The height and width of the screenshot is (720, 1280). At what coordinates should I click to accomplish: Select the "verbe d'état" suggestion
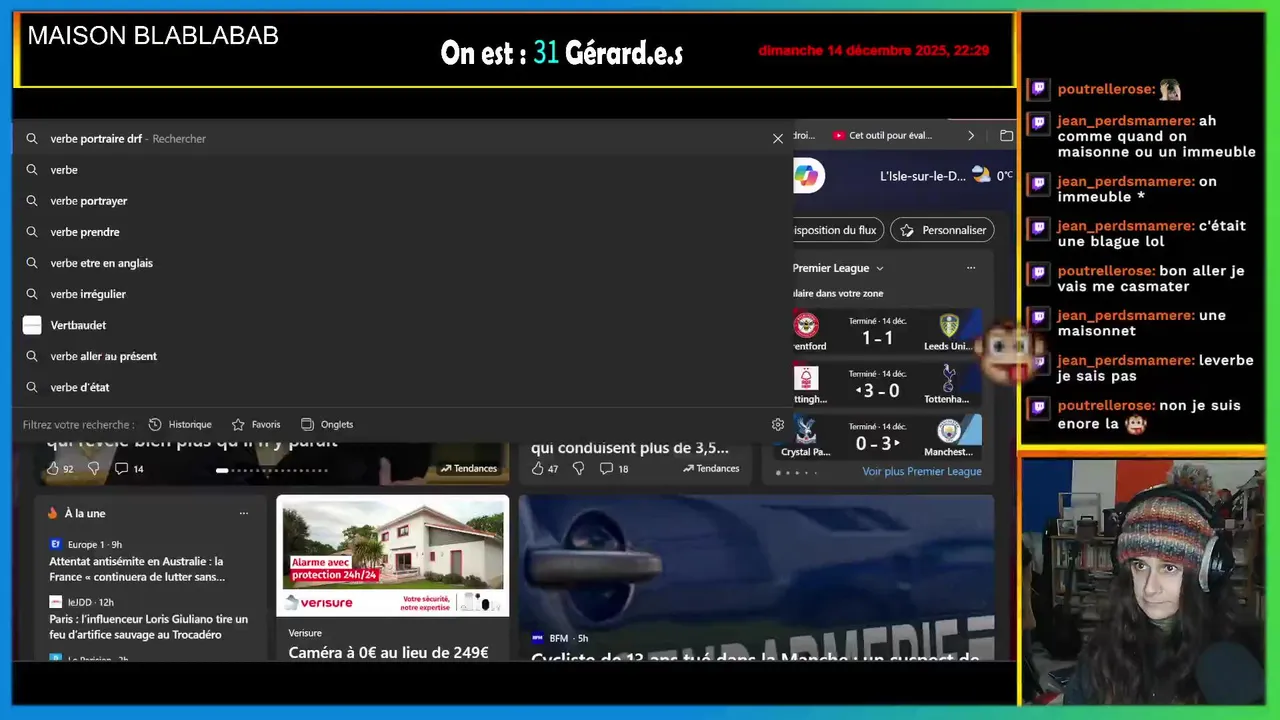tap(403, 387)
